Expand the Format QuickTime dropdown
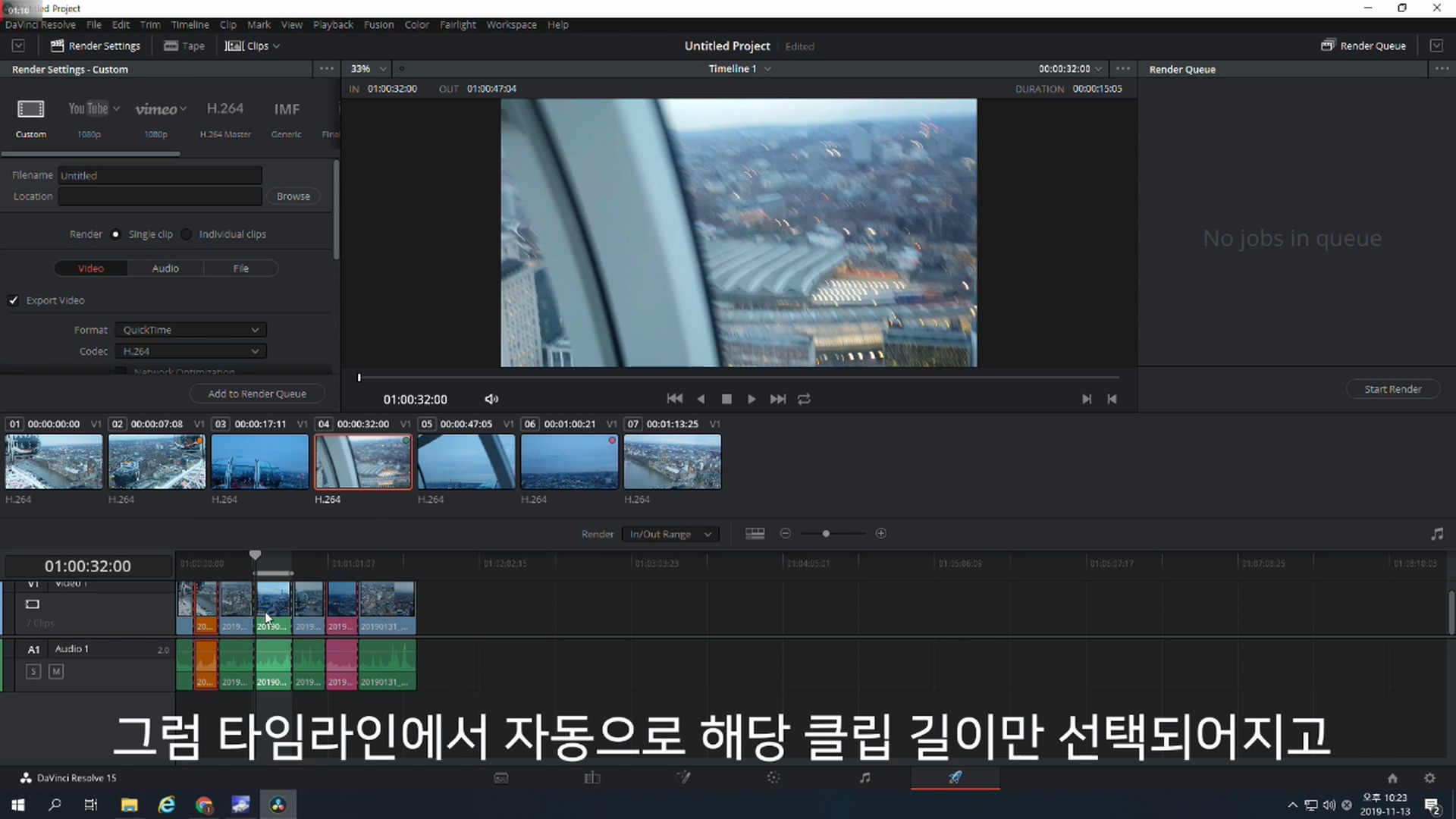Screen dimensions: 1456x819 tap(190, 330)
